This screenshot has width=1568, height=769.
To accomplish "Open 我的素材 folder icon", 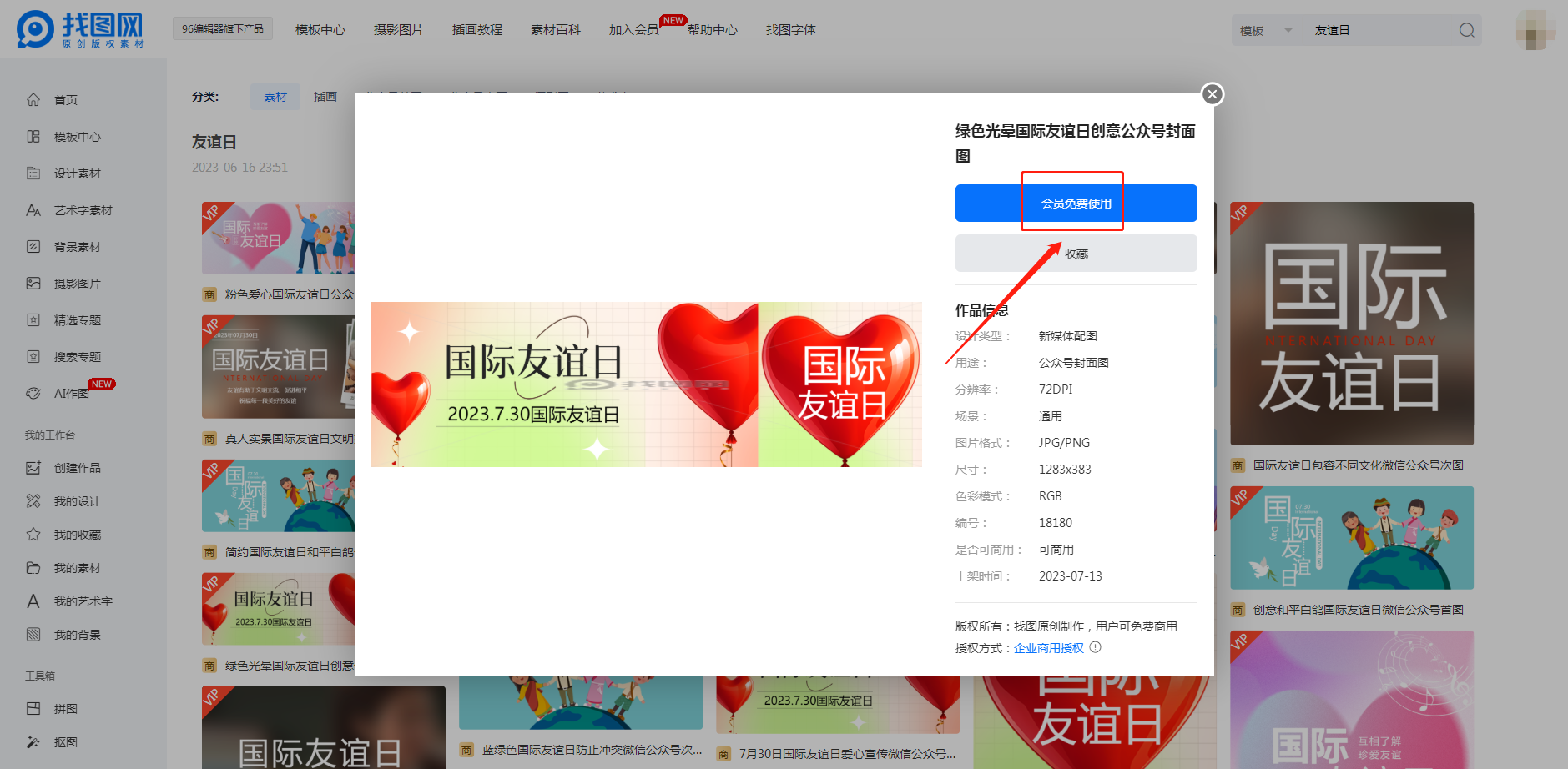I will (33, 568).
